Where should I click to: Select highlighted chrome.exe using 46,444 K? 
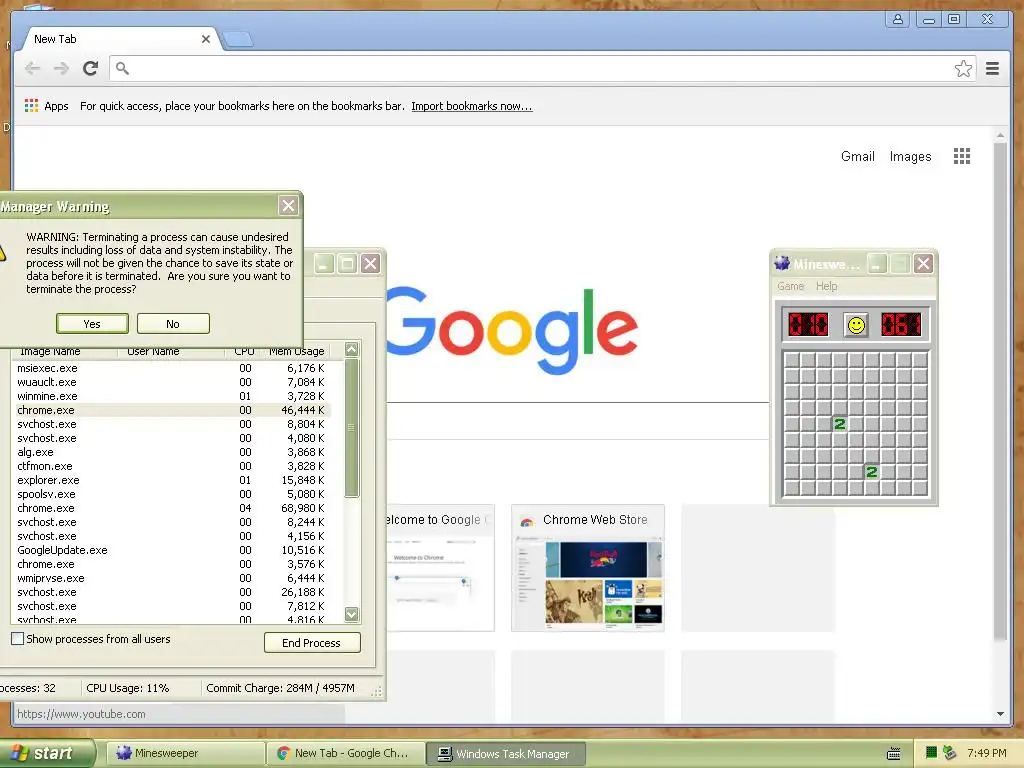point(173,410)
